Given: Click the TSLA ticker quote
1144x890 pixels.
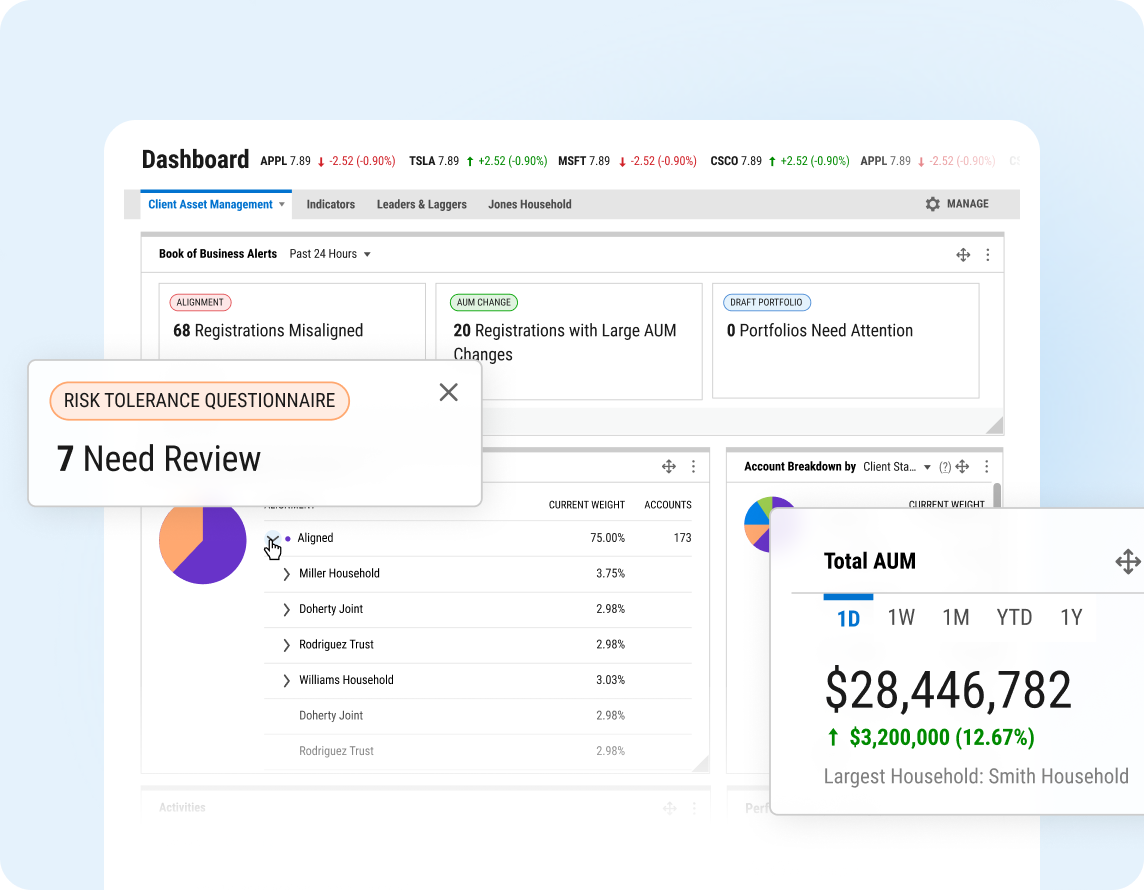Looking at the screenshot, I should pos(478,161).
